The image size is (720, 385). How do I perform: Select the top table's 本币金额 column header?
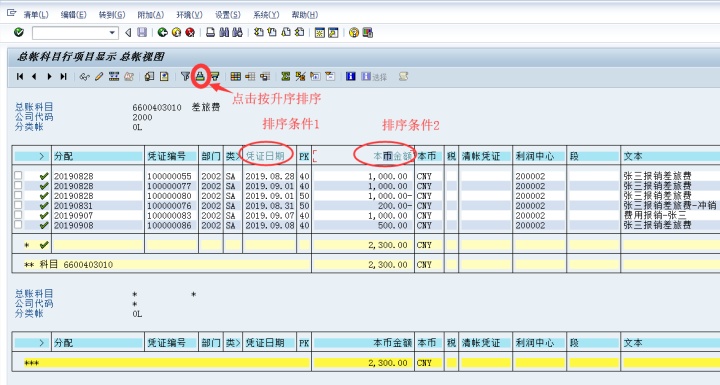pos(363,156)
